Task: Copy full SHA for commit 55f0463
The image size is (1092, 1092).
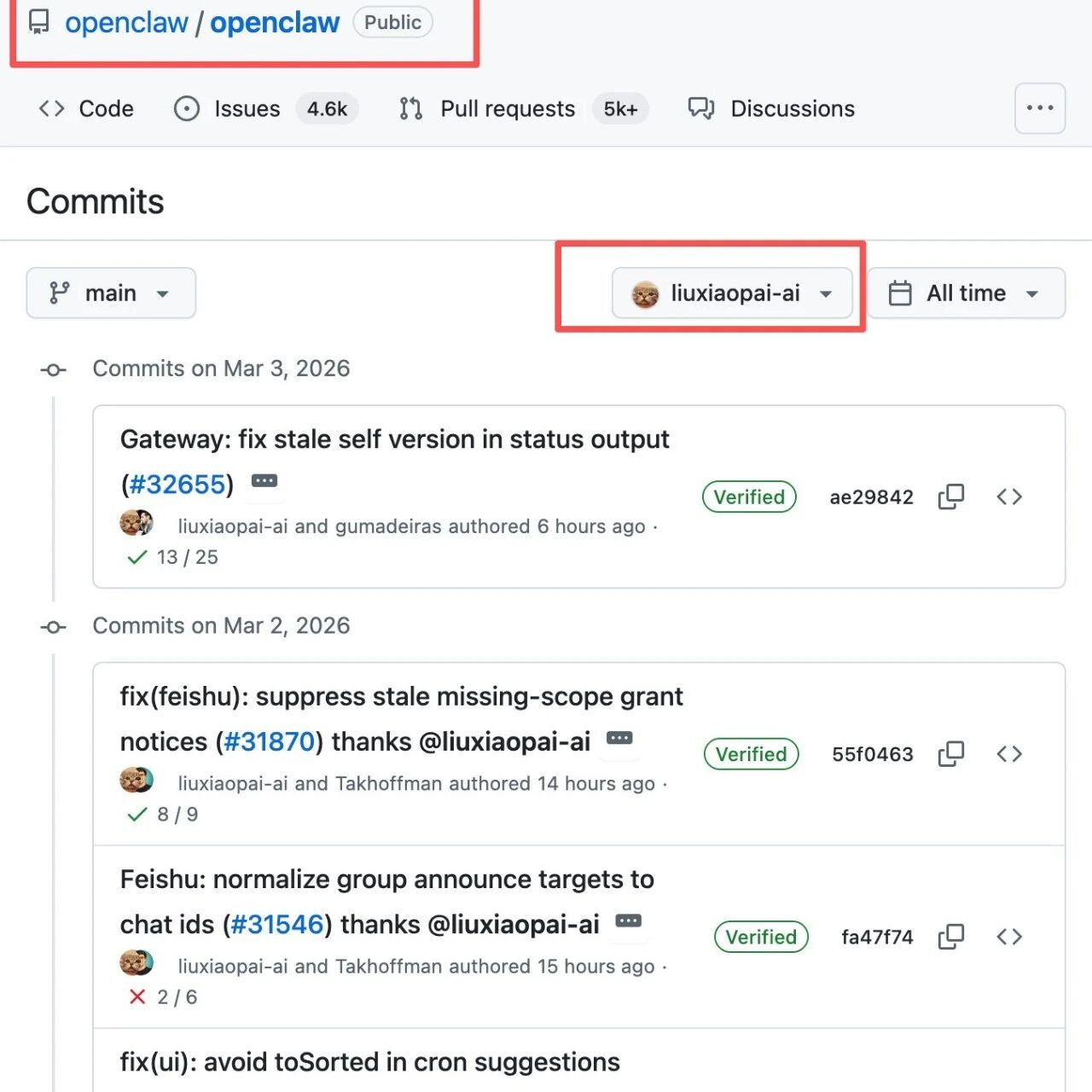Action: 950,754
